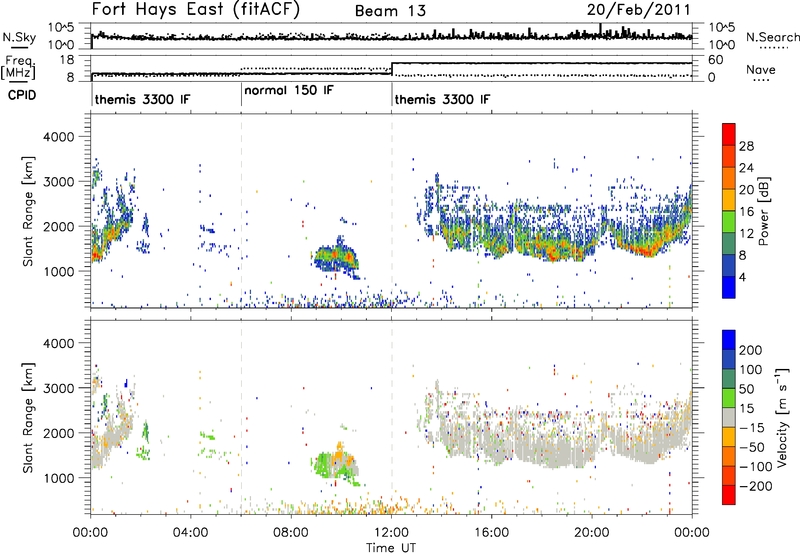Click 'Slant Range [km]' label of the power panel
This screenshot has height=554, width=800.
click(x=29, y=211)
